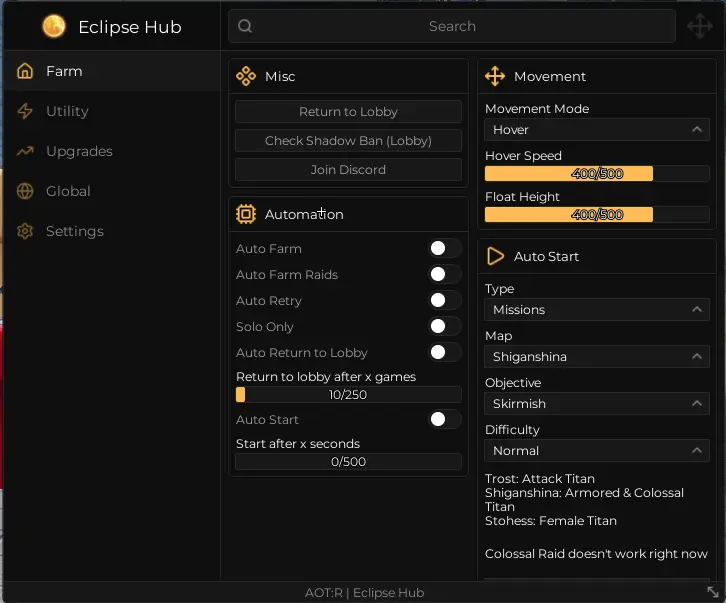The image size is (726, 603).
Task: Click the Eclipse Hub title text
Action: pyautogui.click(x=130, y=27)
